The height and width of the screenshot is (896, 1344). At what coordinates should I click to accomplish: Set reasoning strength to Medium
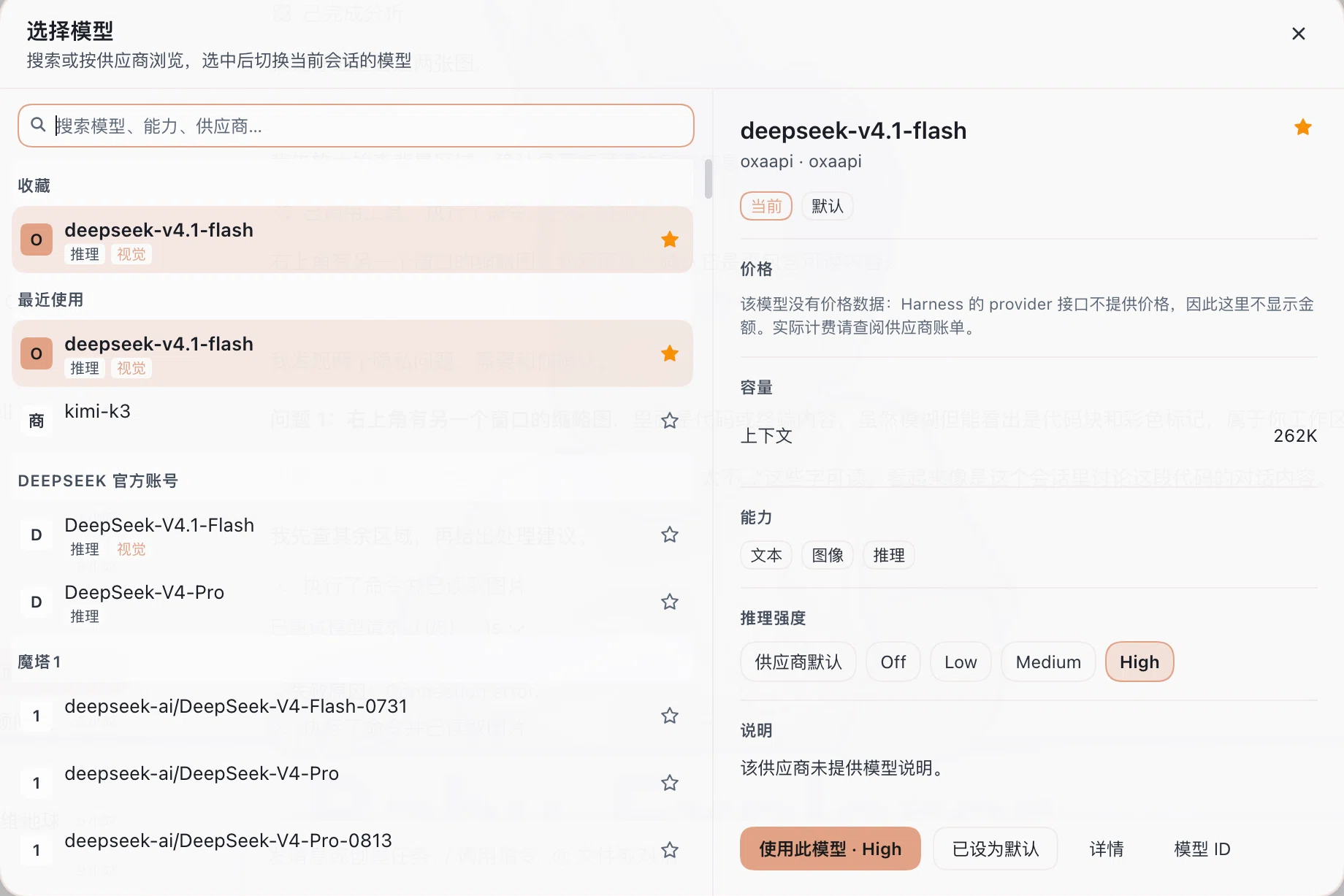click(x=1048, y=662)
